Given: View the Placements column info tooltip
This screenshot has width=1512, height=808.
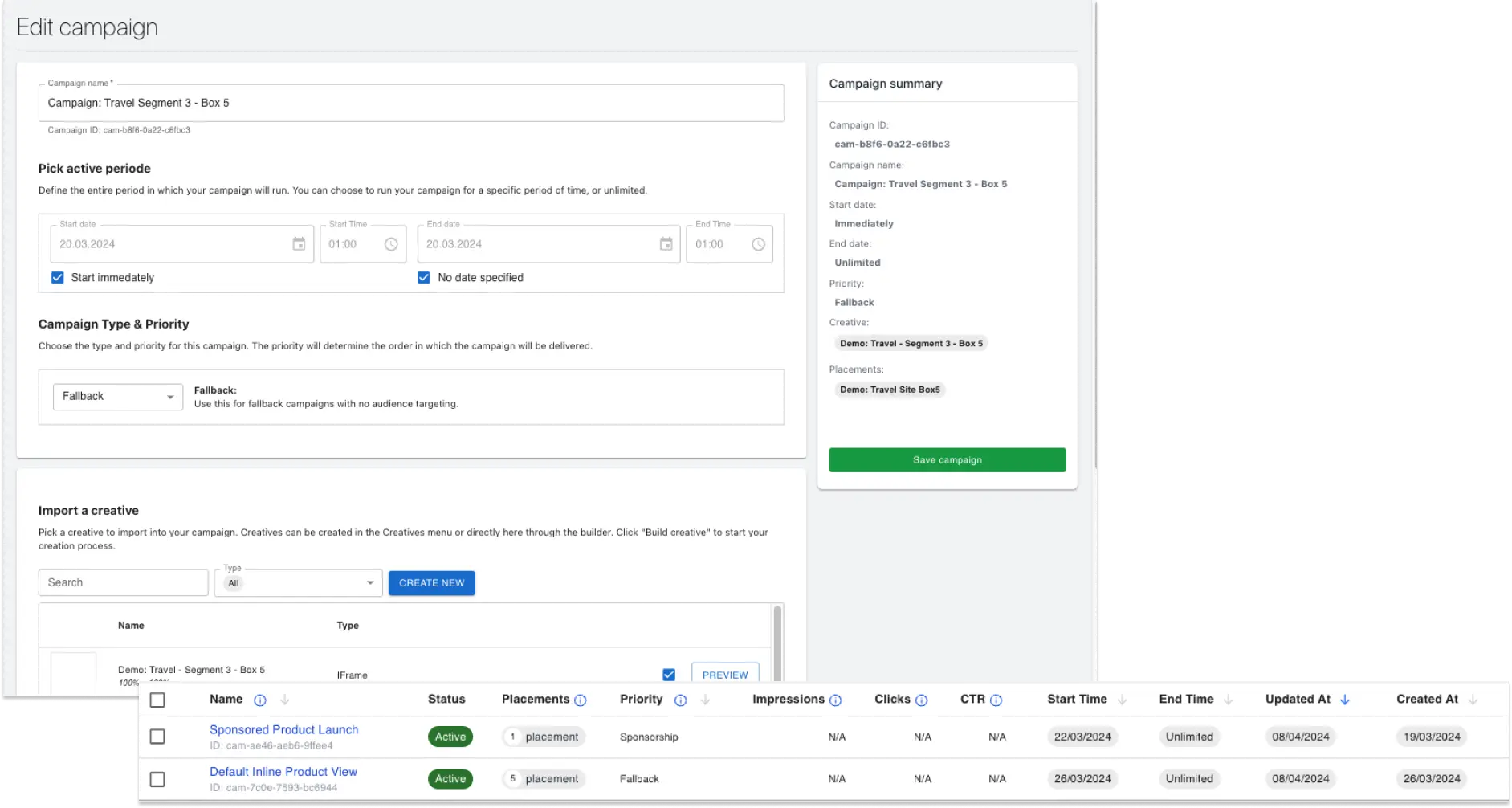Looking at the screenshot, I should pyautogui.click(x=581, y=700).
